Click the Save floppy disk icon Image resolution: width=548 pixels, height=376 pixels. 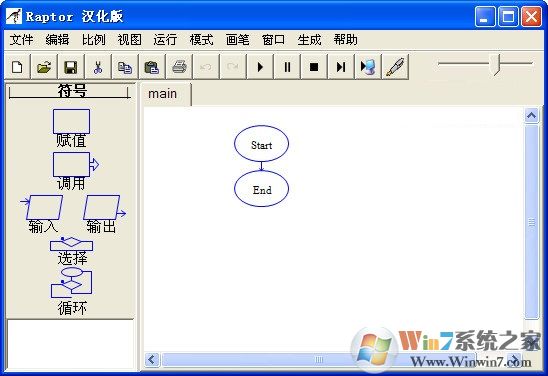click(x=71, y=66)
